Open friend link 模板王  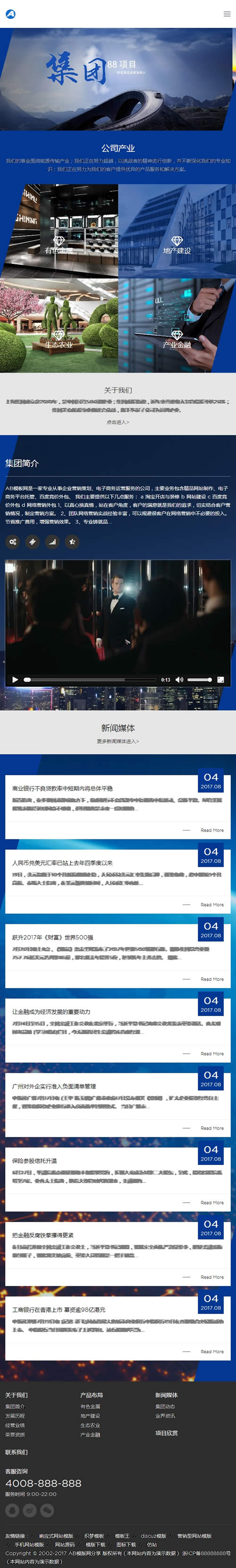pos(123,1536)
